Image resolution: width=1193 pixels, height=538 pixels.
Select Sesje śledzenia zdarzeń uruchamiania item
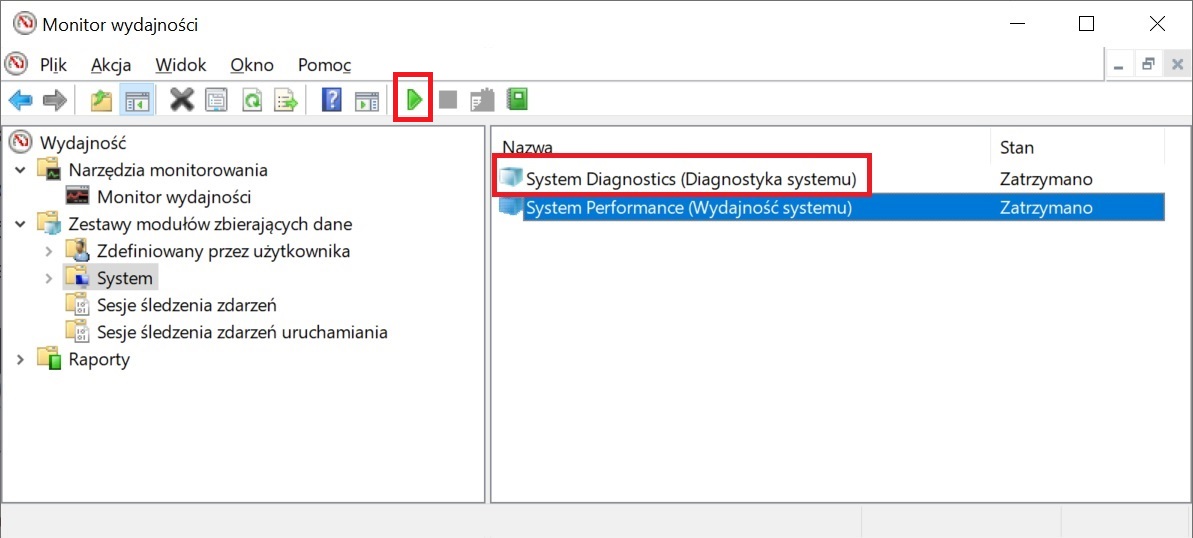click(241, 332)
